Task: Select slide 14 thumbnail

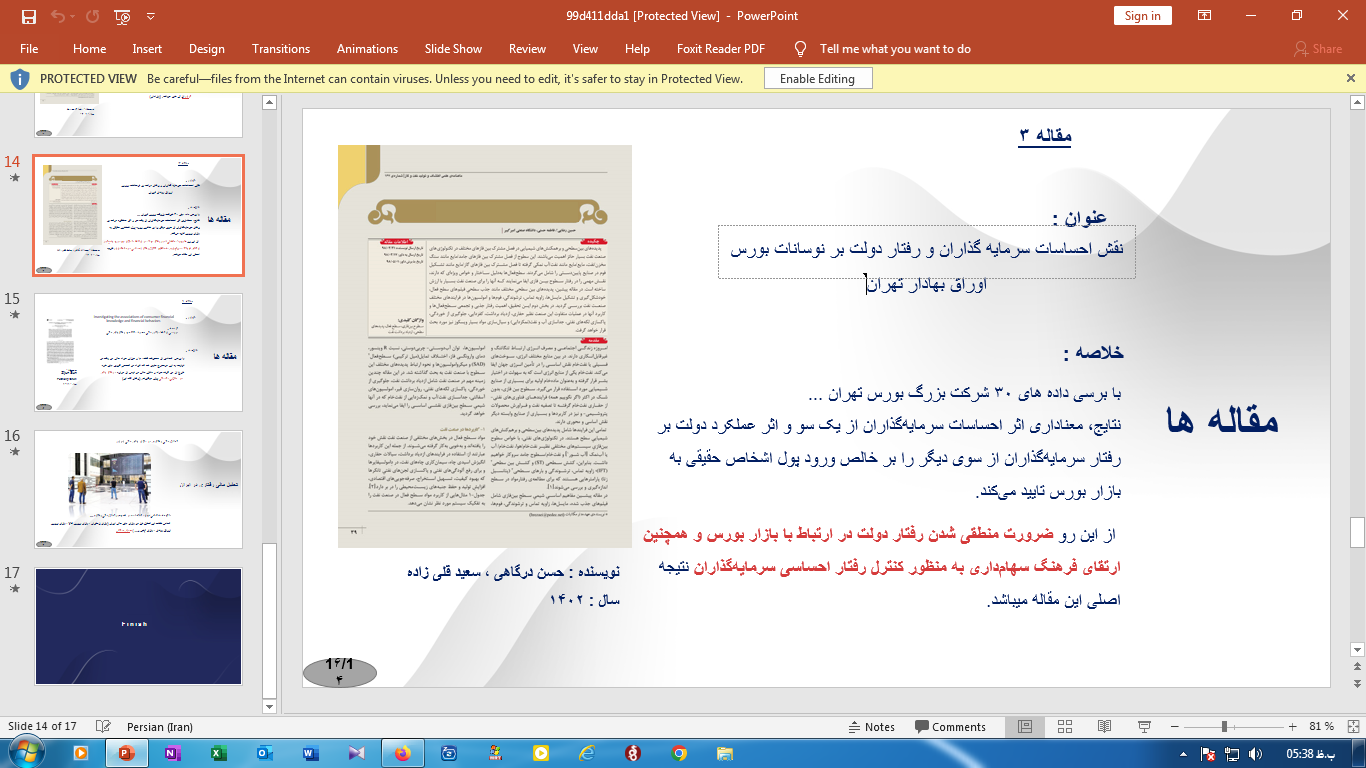Action: click(138, 215)
